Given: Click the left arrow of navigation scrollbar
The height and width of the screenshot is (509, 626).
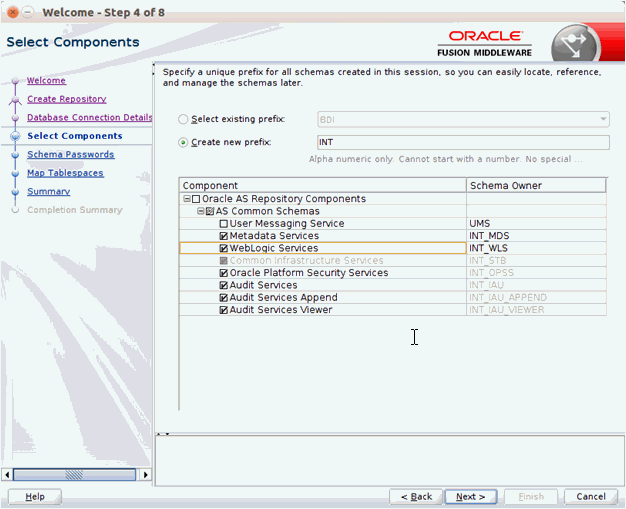Looking at the screenshot, I should [x=7, y=475].
